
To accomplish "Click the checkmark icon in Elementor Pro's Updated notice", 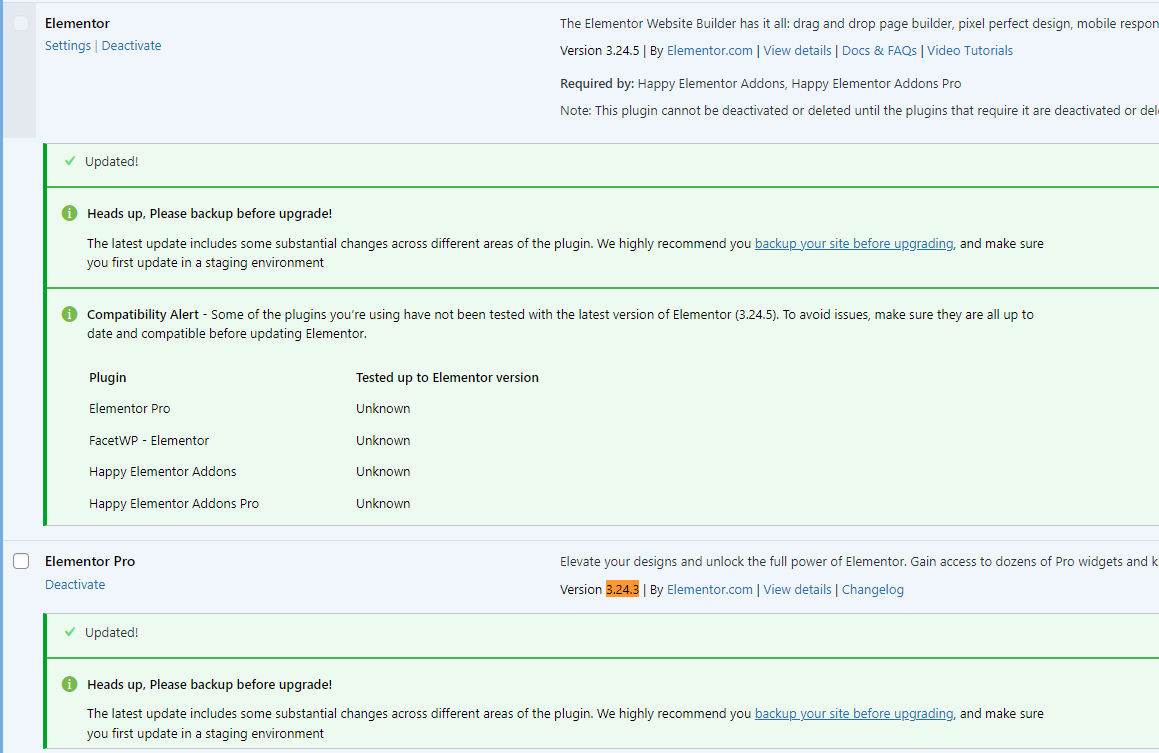I will (70, 632).
